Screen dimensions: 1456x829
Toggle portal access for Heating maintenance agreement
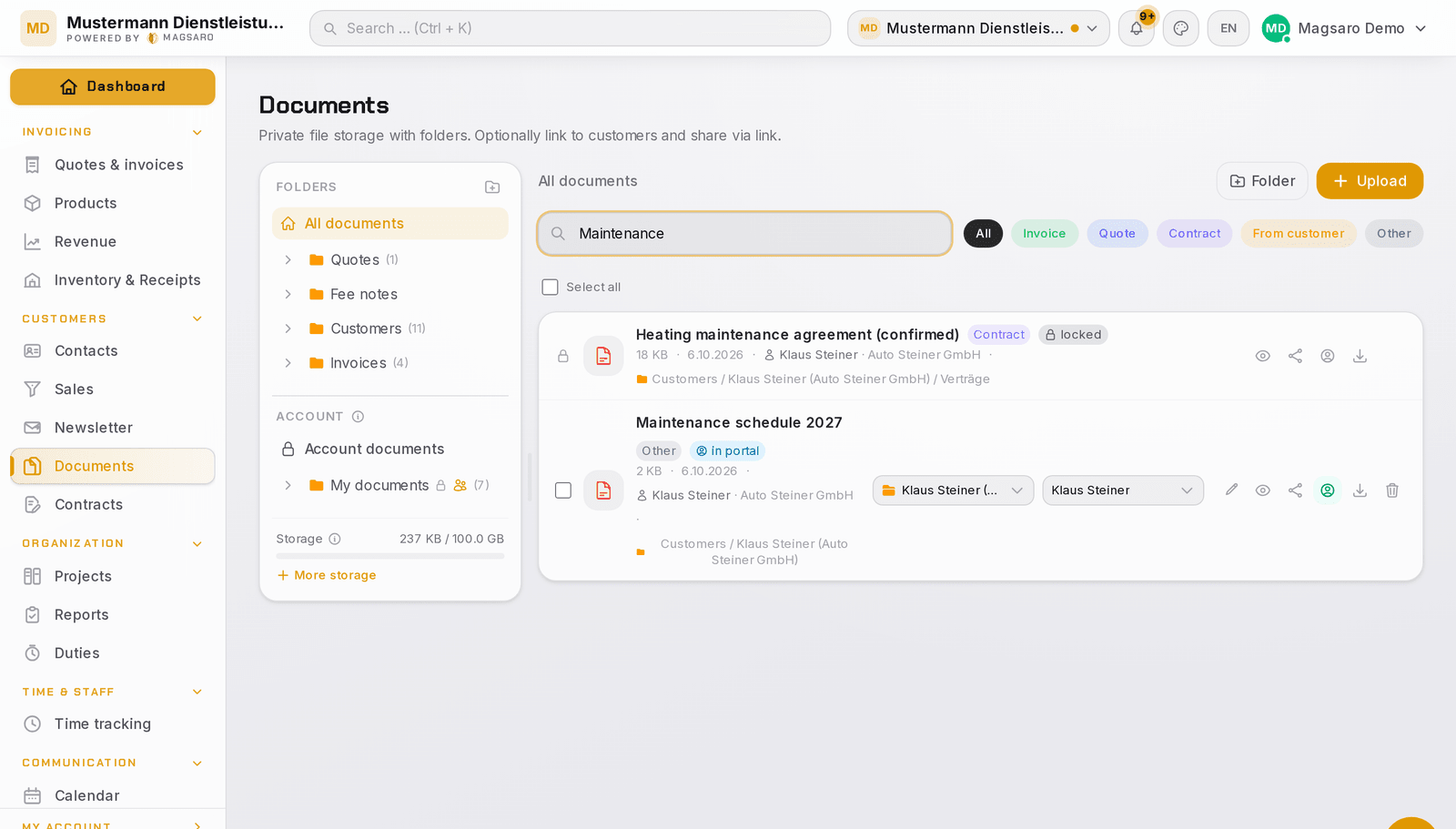[x=1328, y=356]
